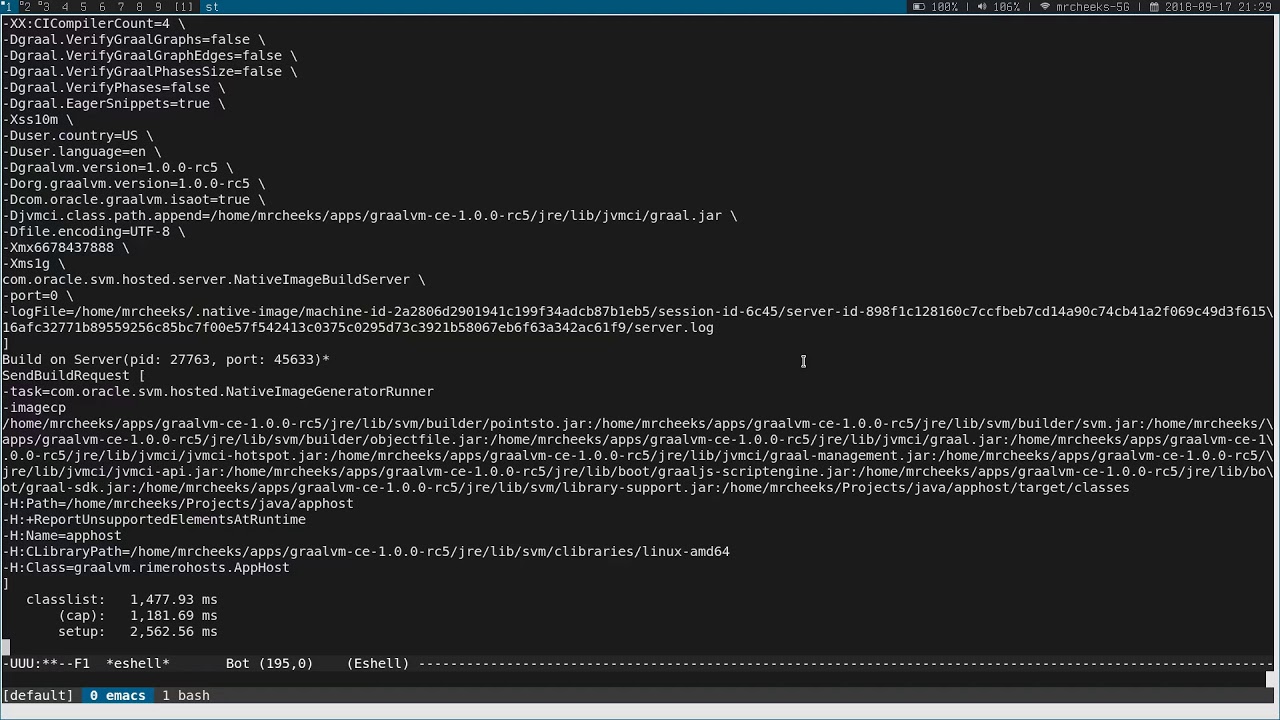Click the battery 100% reading
The width and height of the screenshot is (1280, 720).
[x=944, y=7]
